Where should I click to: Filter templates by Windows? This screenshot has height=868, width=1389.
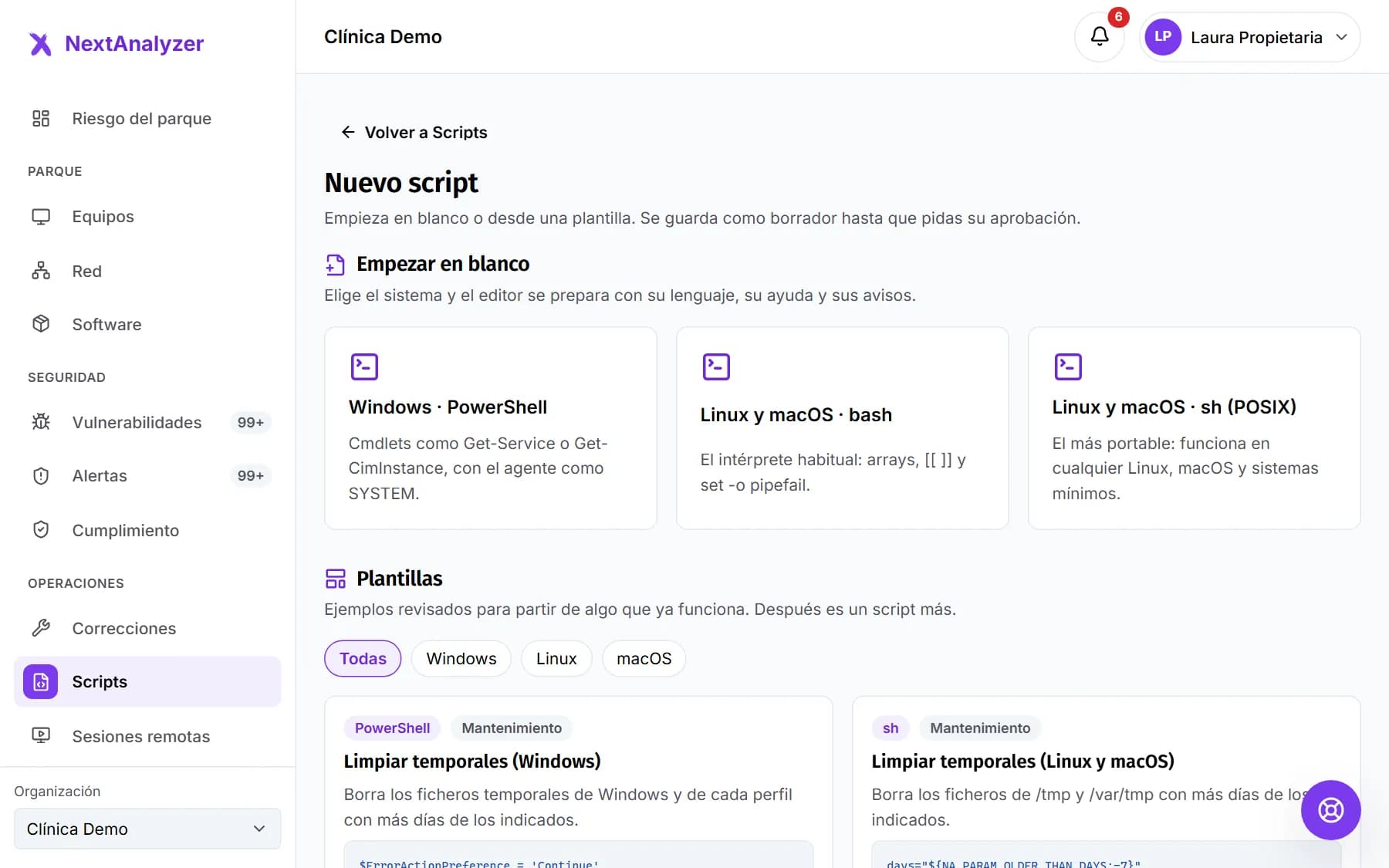(x=461, y=659)
